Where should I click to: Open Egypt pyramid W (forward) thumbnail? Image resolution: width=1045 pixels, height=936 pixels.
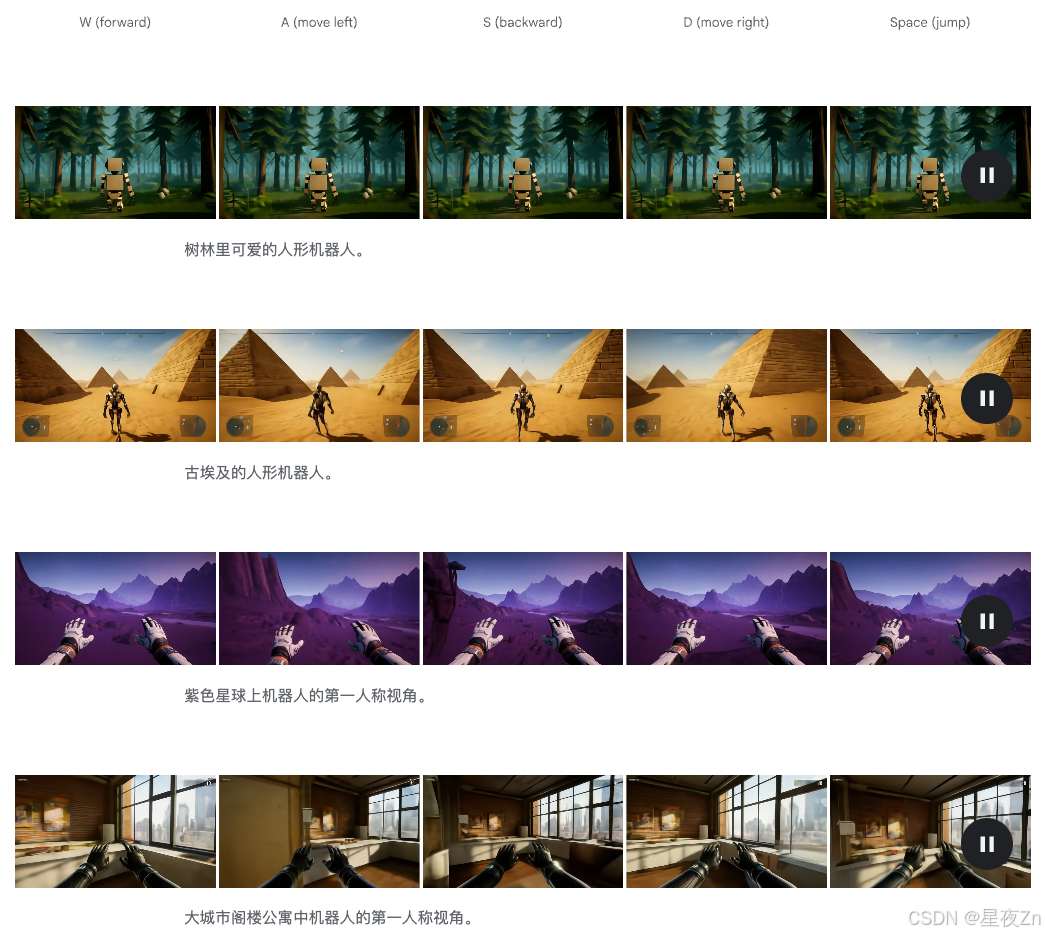pos(115,385)
